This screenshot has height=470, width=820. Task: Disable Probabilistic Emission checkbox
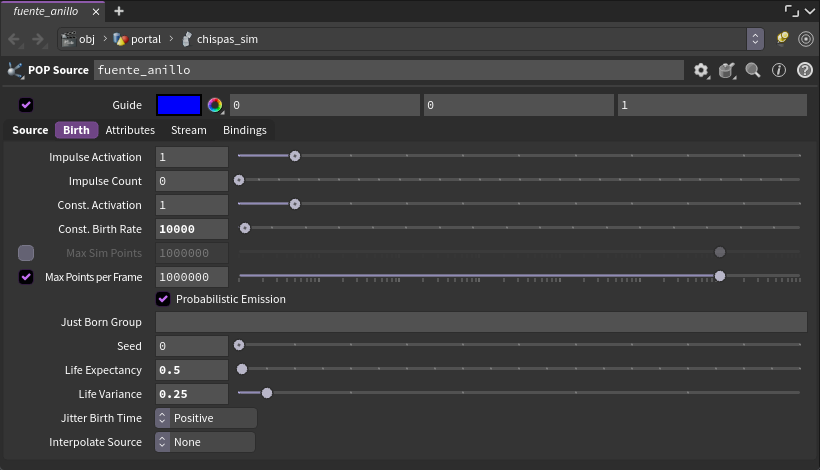(163, 299)
